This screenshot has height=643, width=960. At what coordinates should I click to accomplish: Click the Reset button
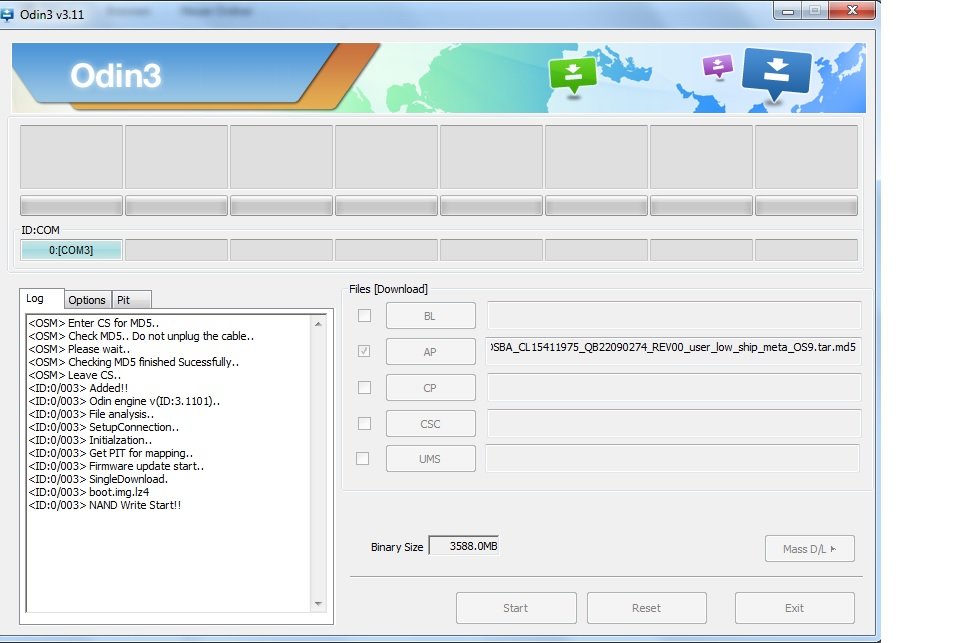[647, 608]
